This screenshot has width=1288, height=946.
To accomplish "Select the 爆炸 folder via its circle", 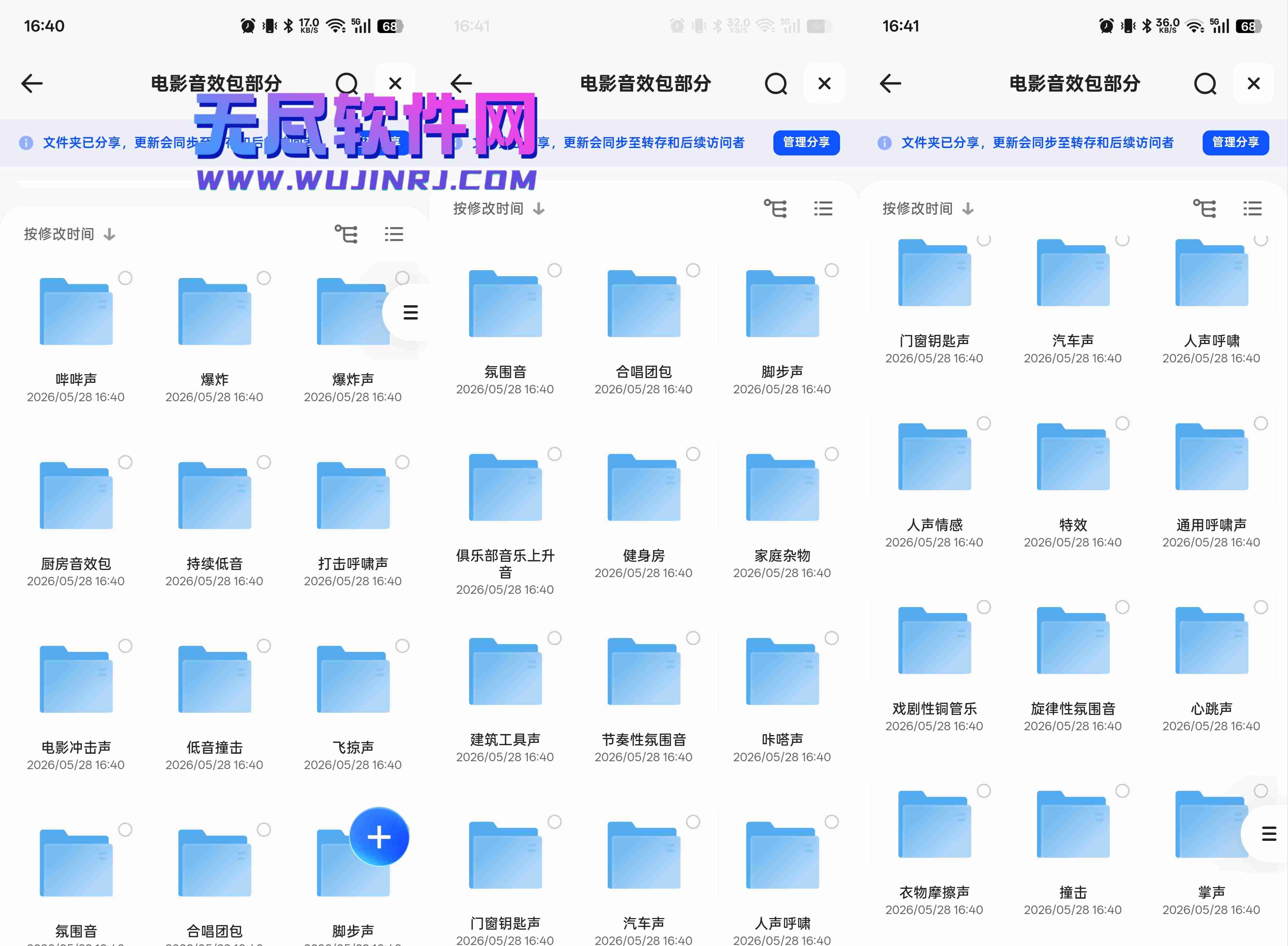I will (264, 278).
